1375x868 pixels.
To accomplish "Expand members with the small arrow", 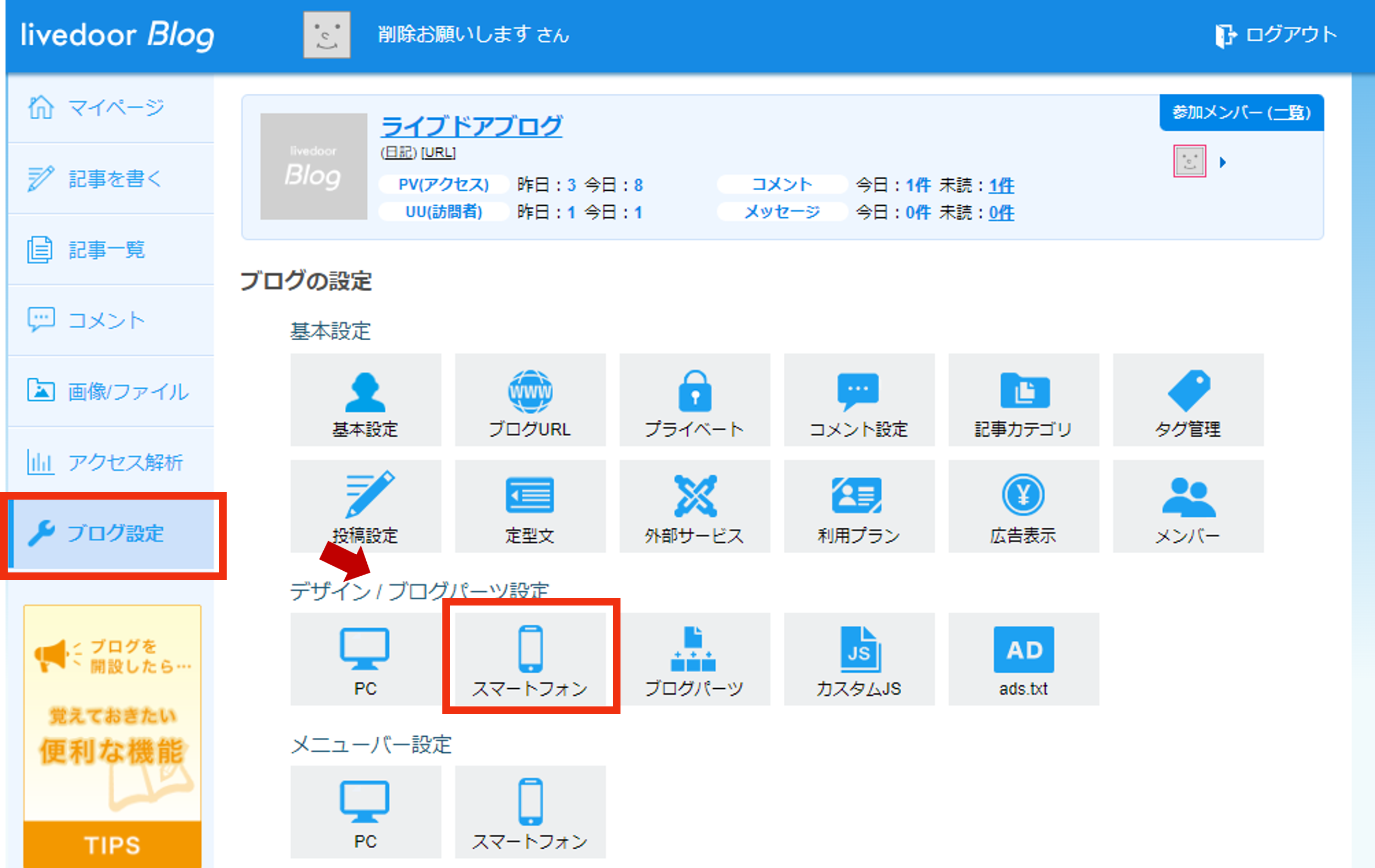I will point(1223,162).
